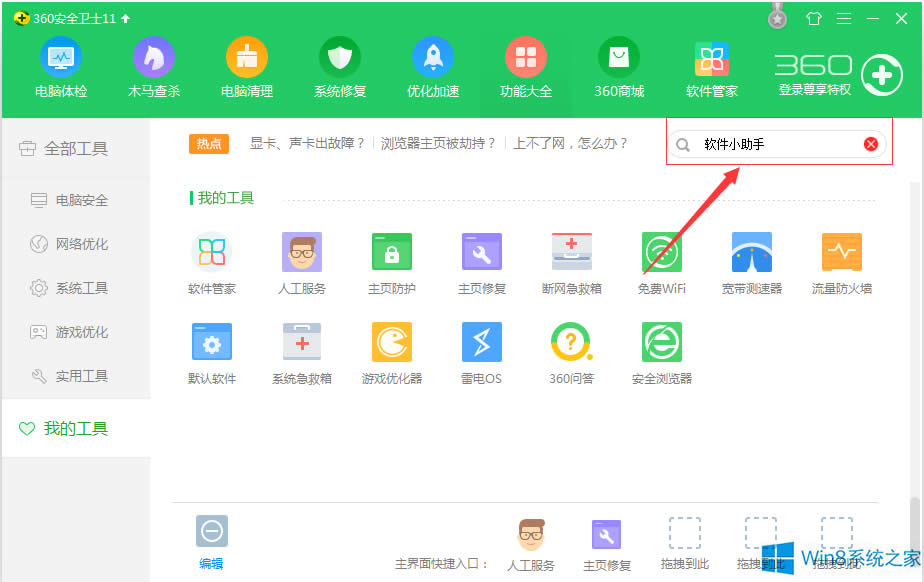Click 360安全卫士11 update arrow
This screenshot has width=924, height=582.
126,18
